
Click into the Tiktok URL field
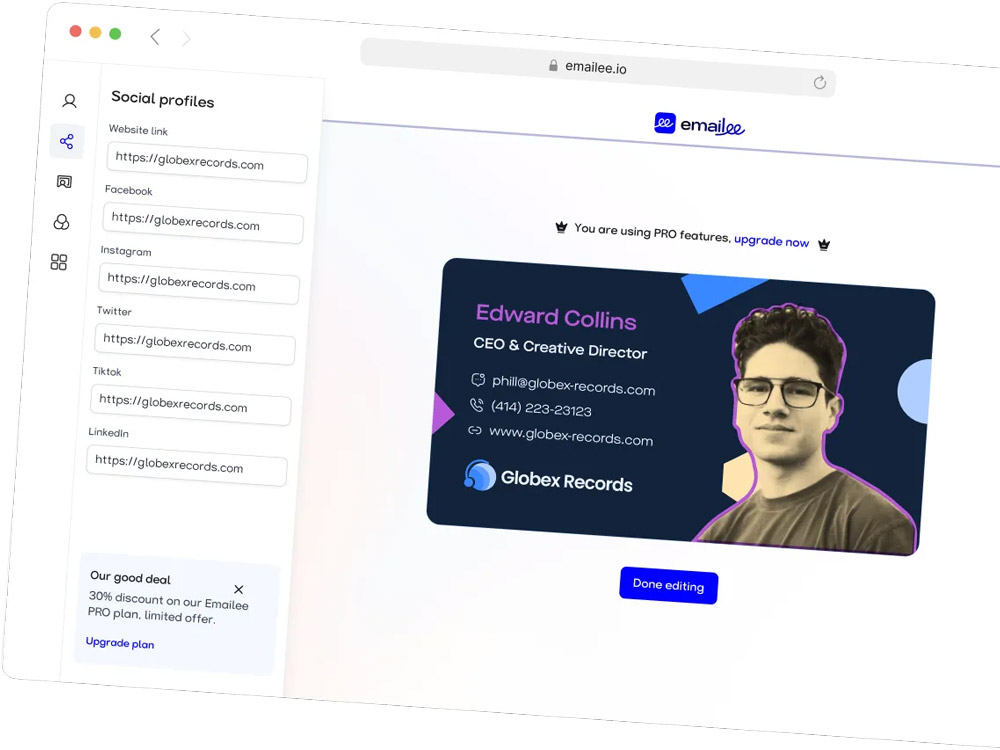(x=191, y=404)
